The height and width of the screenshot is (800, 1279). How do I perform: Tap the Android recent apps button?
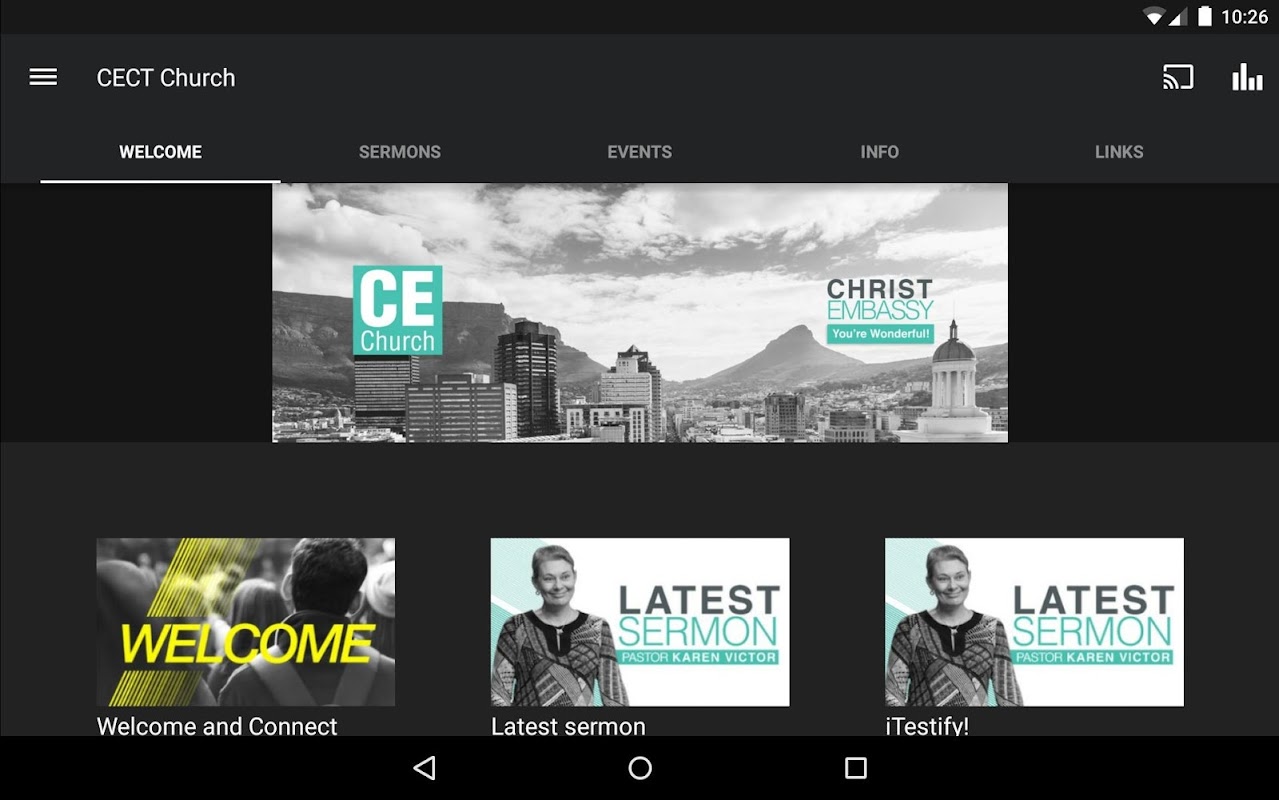click(x=855, y=768)
